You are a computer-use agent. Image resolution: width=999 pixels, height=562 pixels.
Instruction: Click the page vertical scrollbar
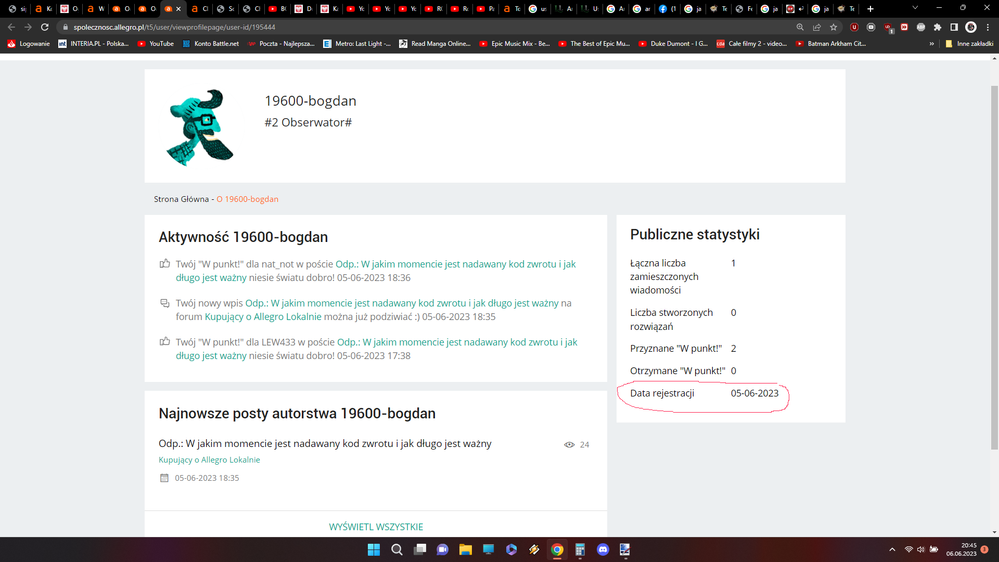994,268
